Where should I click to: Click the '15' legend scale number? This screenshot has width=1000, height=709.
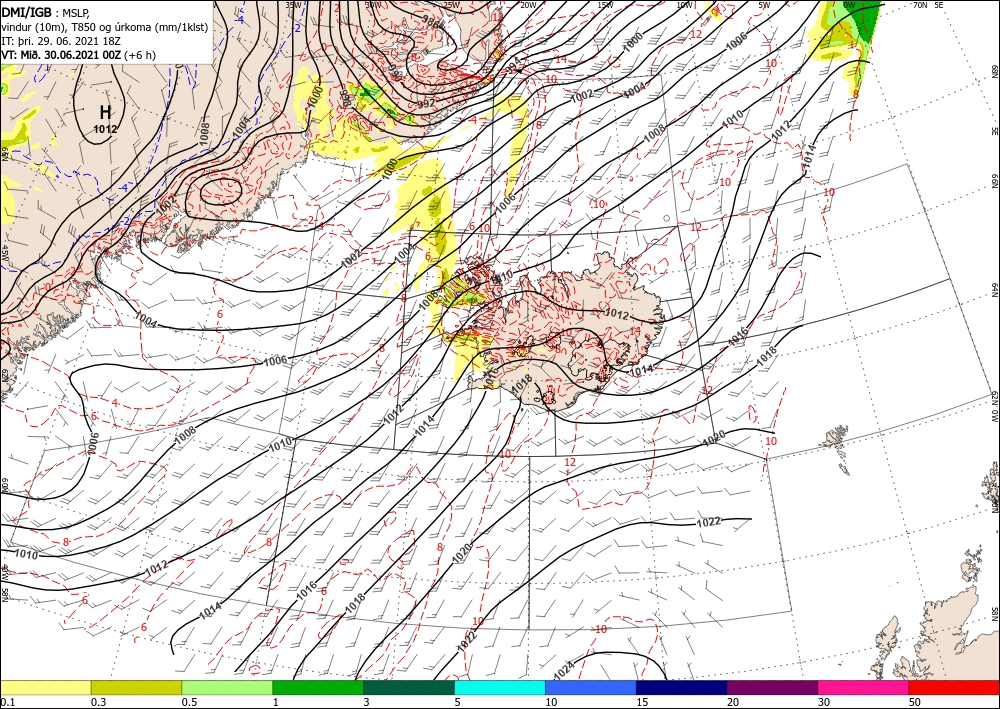coord(642,702)
